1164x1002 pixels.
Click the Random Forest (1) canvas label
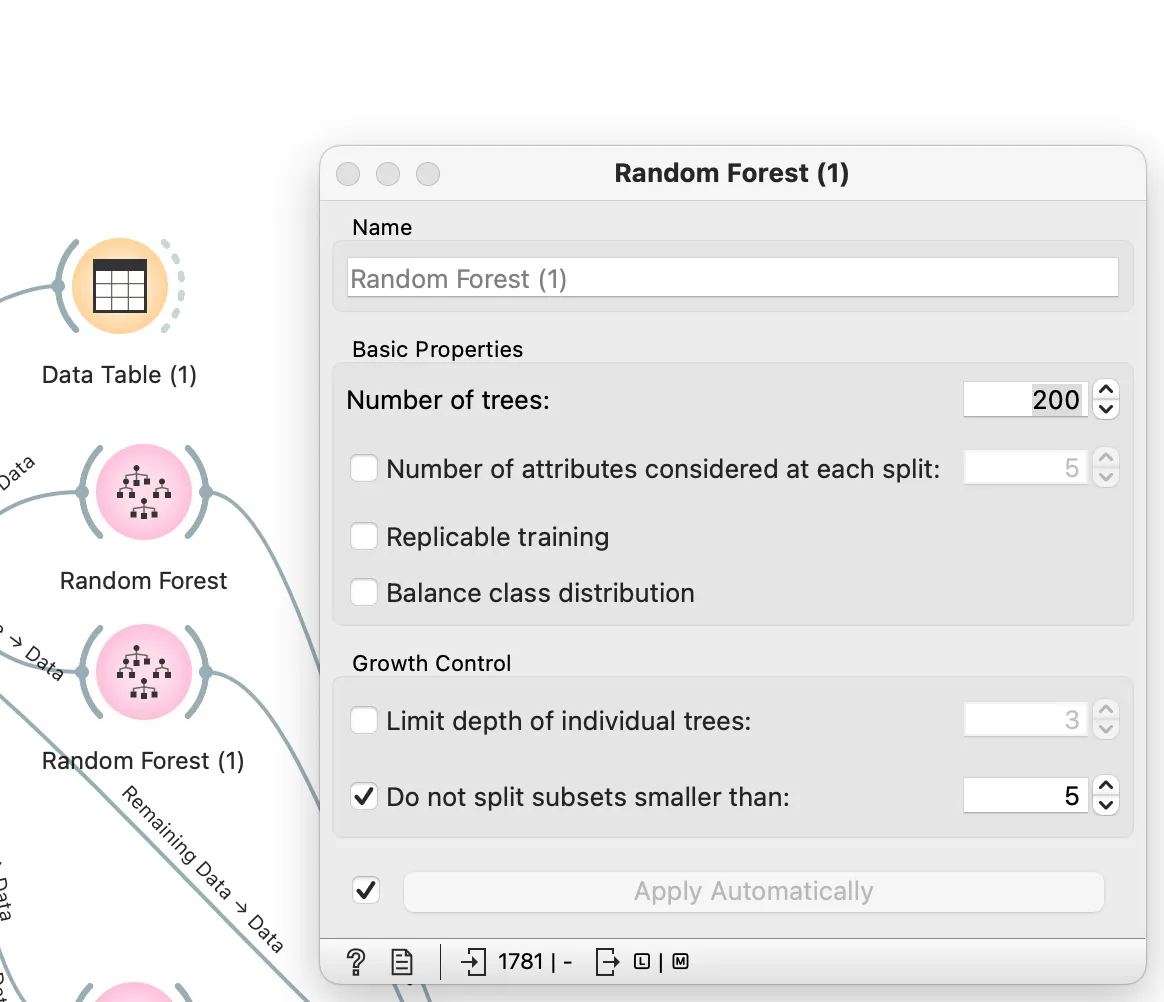coord(143,761)
